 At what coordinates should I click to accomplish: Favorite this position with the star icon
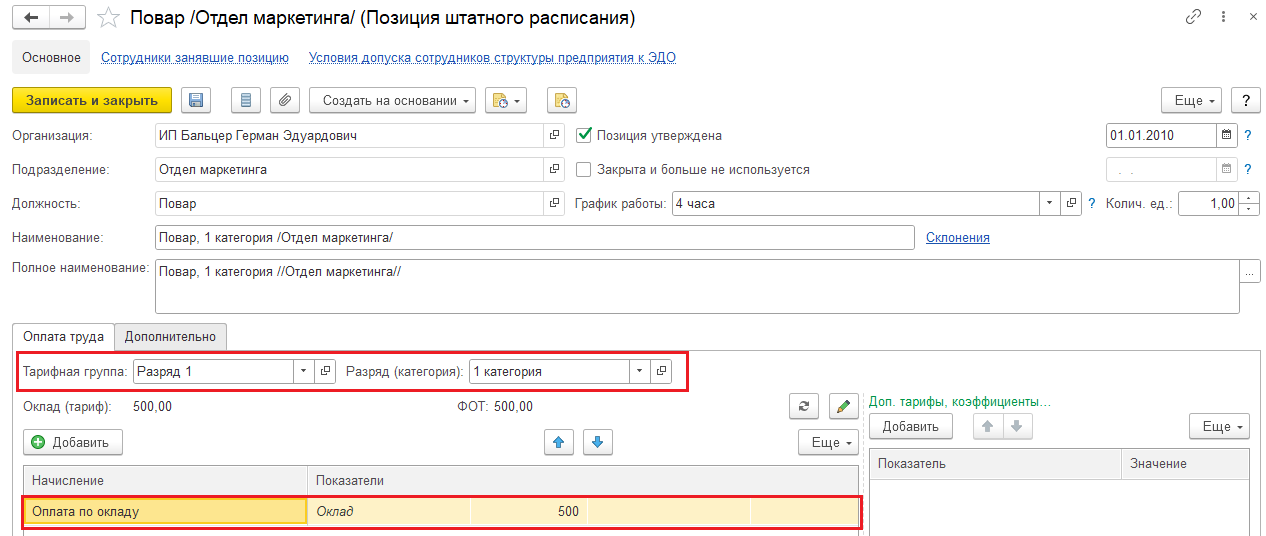click(x=112, y=18)
